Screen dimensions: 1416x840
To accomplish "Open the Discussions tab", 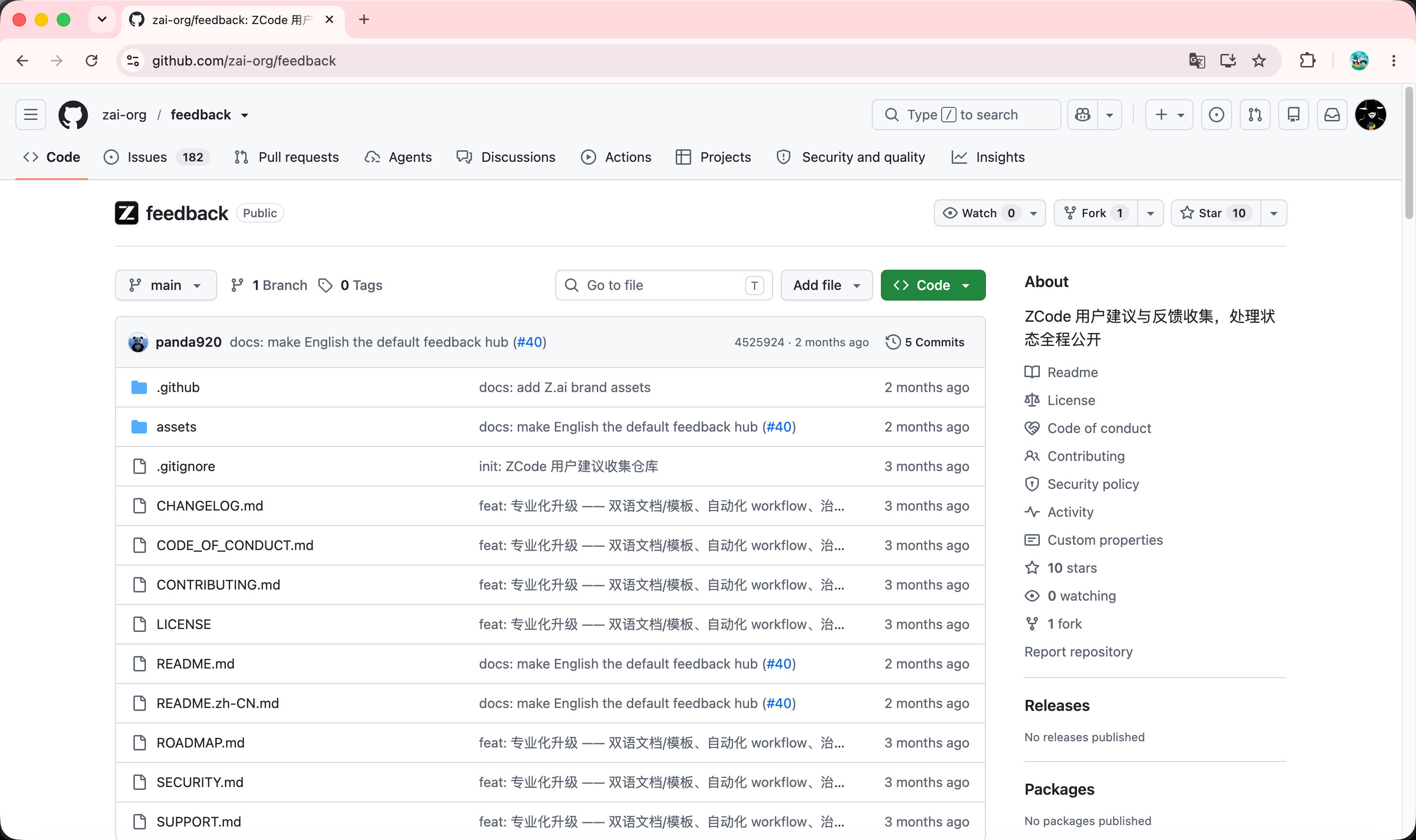I will coord(506,157).
